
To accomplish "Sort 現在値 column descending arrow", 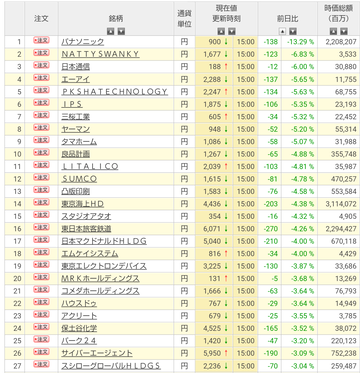I will click(232, 31).
